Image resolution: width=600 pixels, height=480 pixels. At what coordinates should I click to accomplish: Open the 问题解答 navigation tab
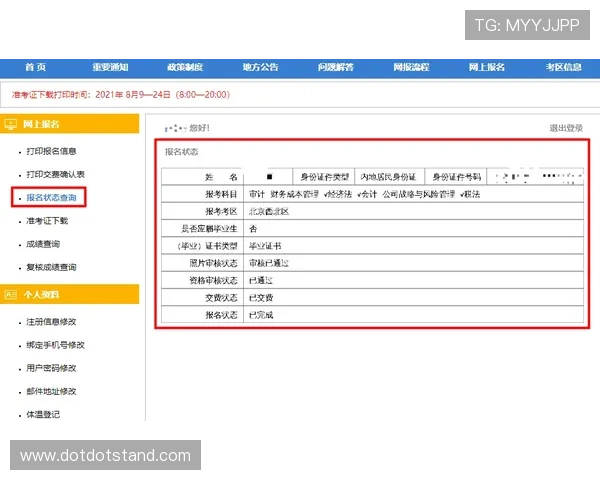(336, 67)
